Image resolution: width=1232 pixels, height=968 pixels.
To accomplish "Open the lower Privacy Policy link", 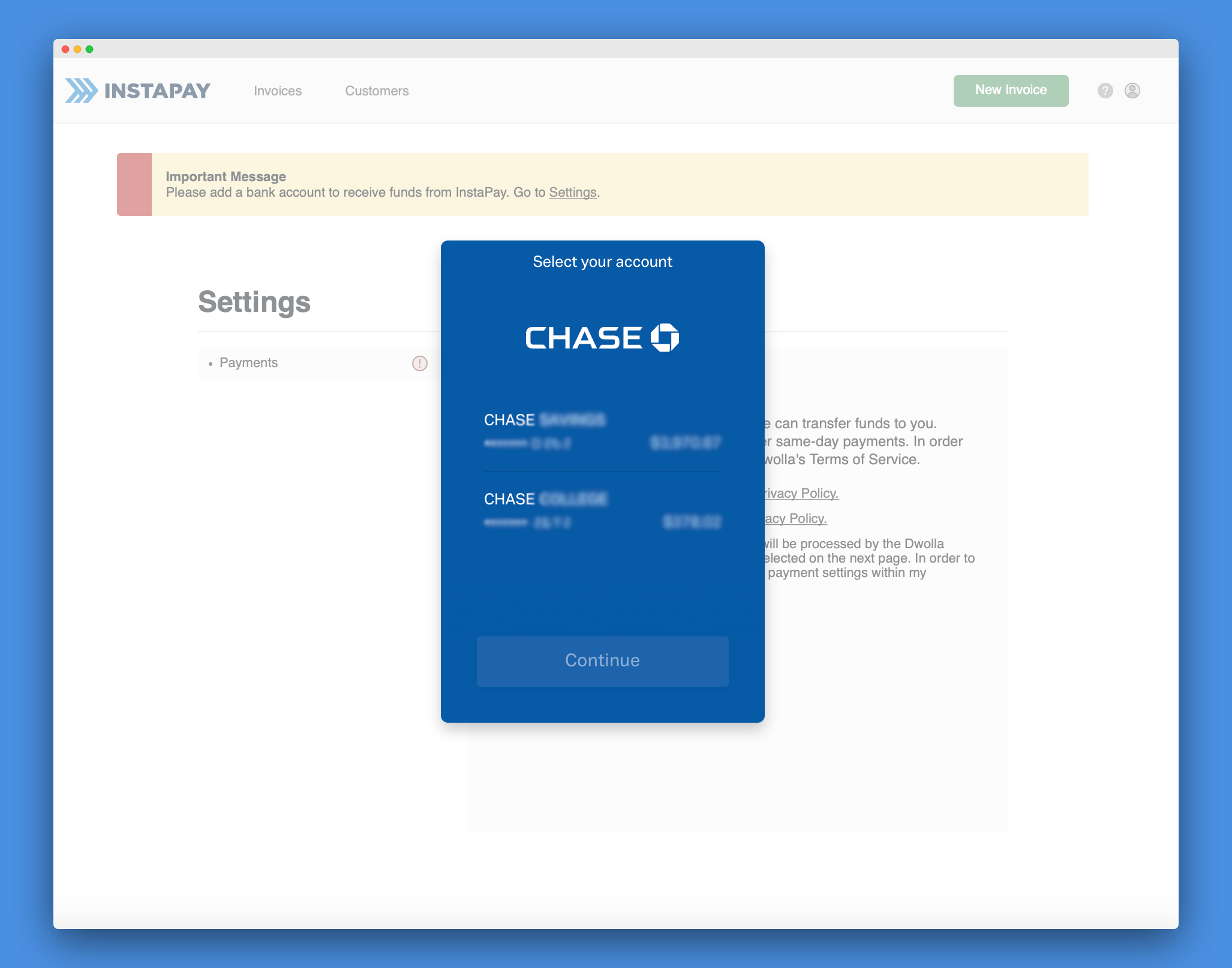I will pyautogui.click(x=795, y=519).
